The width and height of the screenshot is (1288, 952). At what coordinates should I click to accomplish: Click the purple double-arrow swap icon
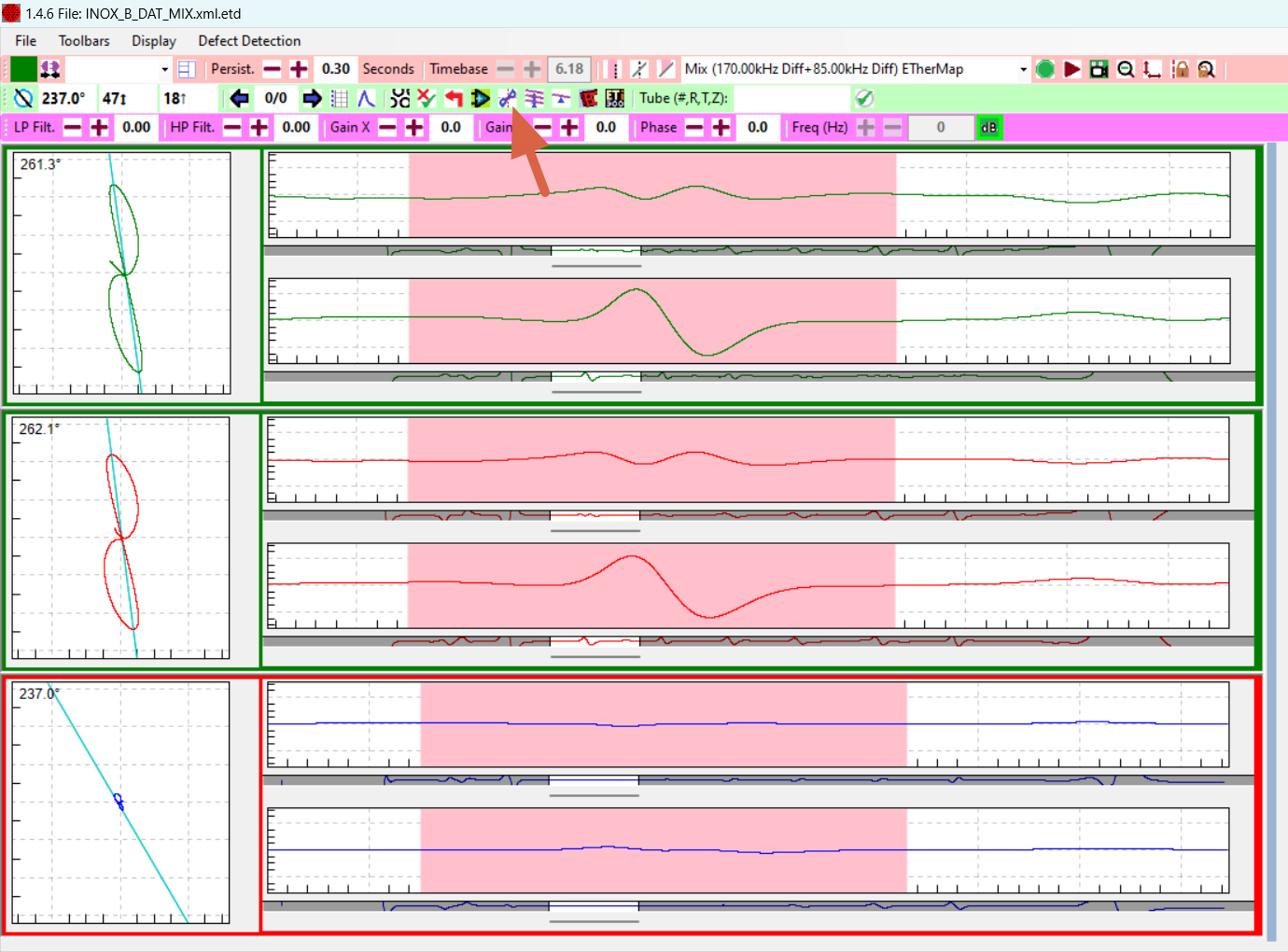[50, 69]
